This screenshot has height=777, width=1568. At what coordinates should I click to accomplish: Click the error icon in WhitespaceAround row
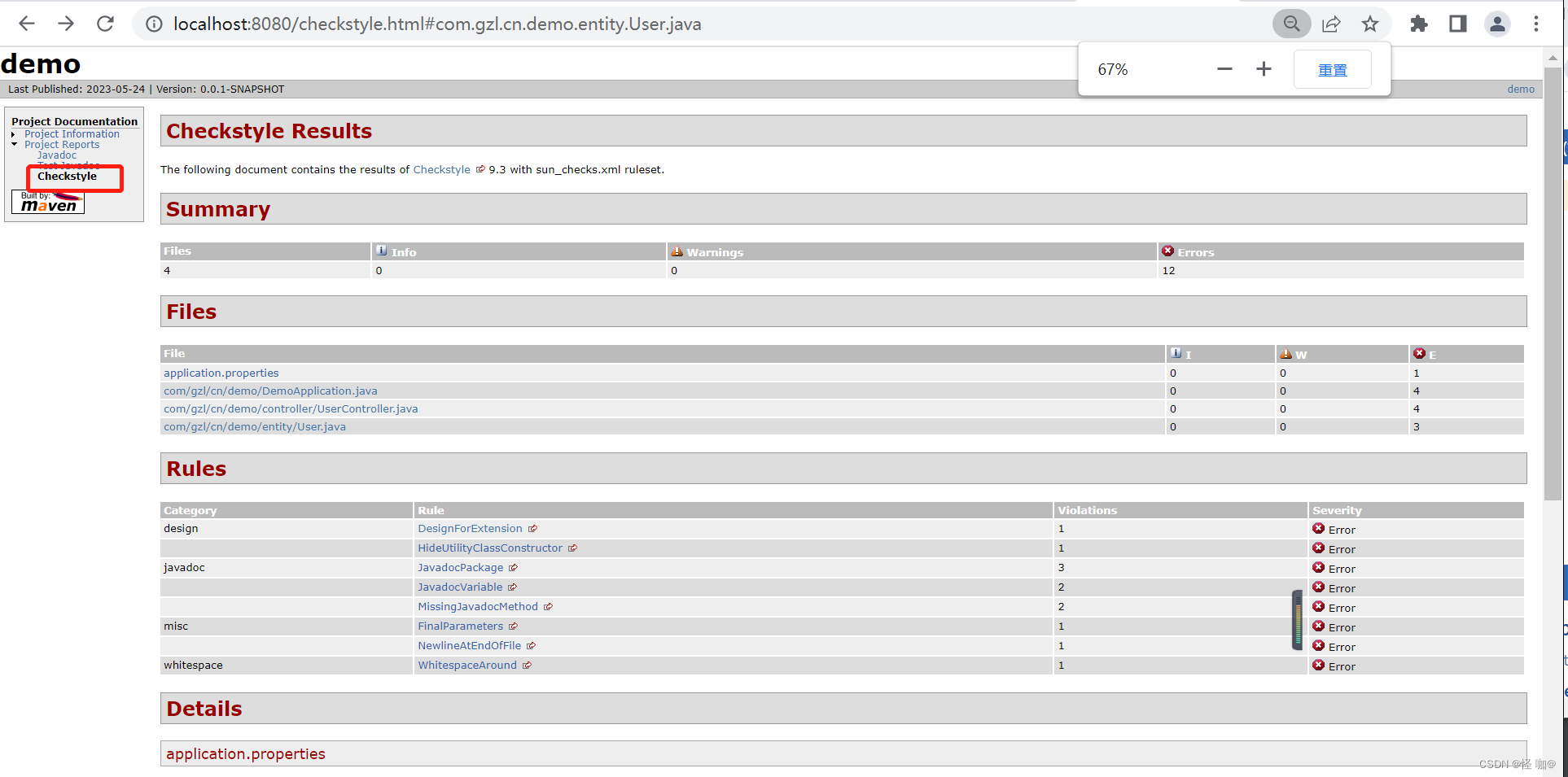tap(1318, 665)
